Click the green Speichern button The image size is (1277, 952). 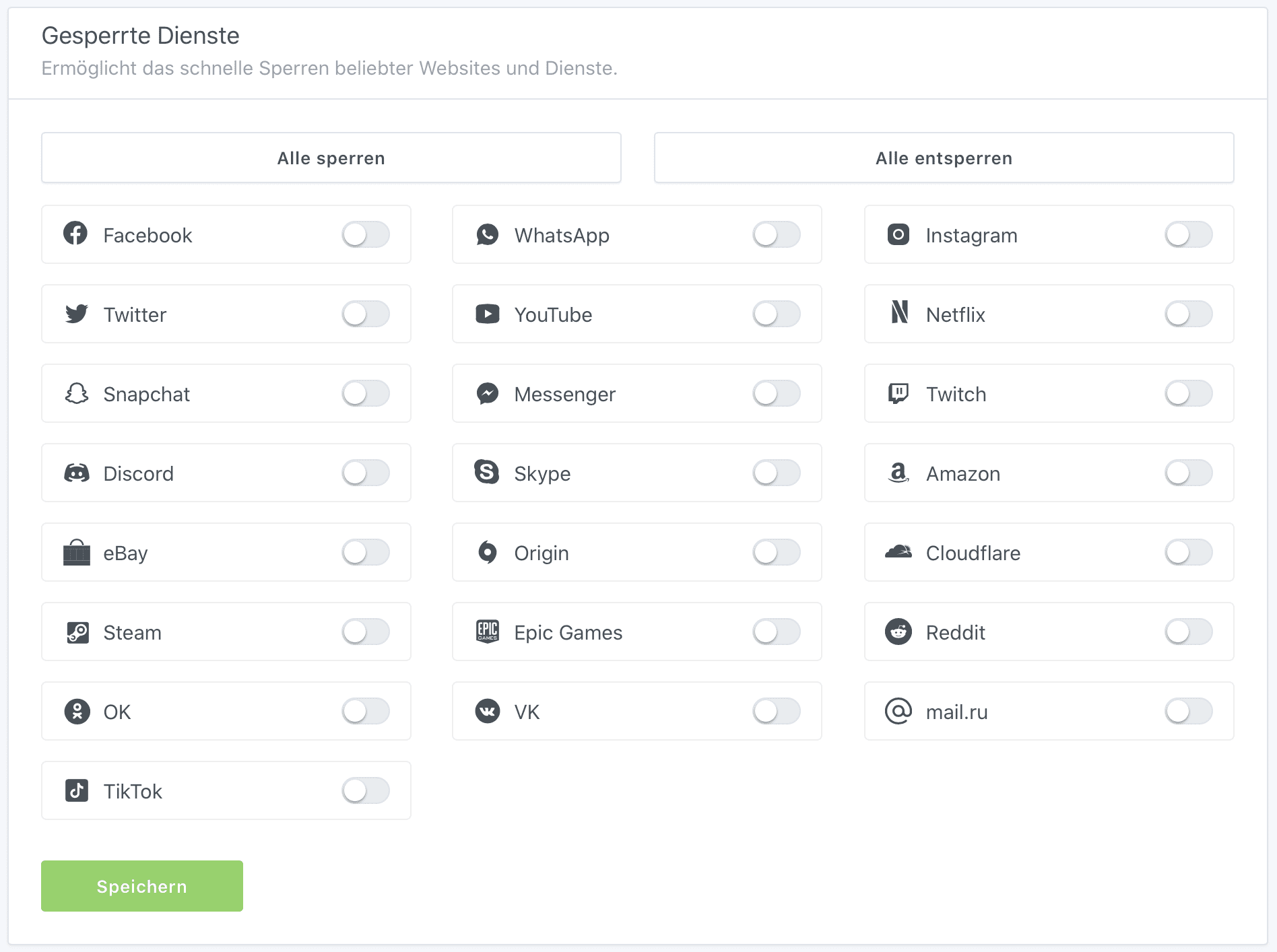pyautogui.click(x=142, y=886)
